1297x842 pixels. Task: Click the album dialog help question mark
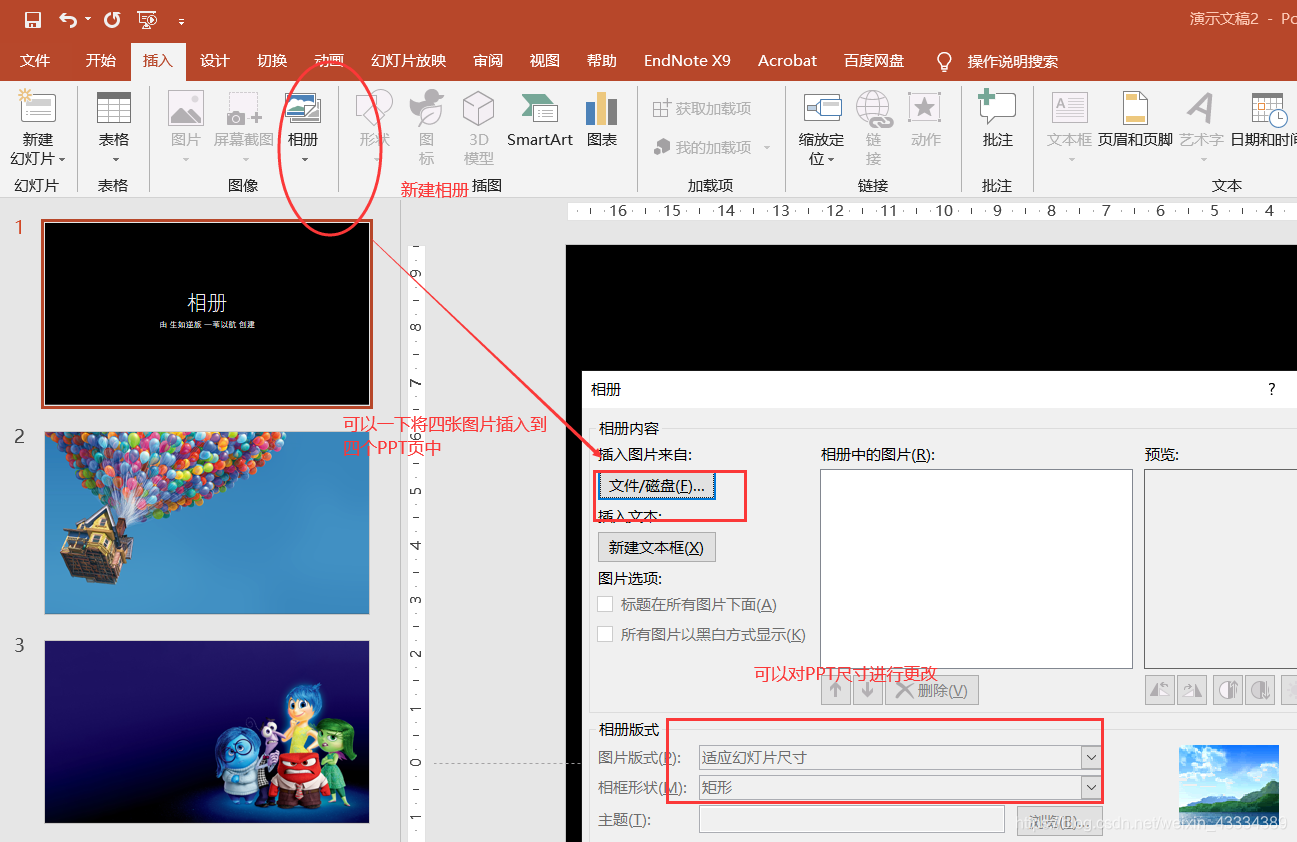[x=1272, y=389]
